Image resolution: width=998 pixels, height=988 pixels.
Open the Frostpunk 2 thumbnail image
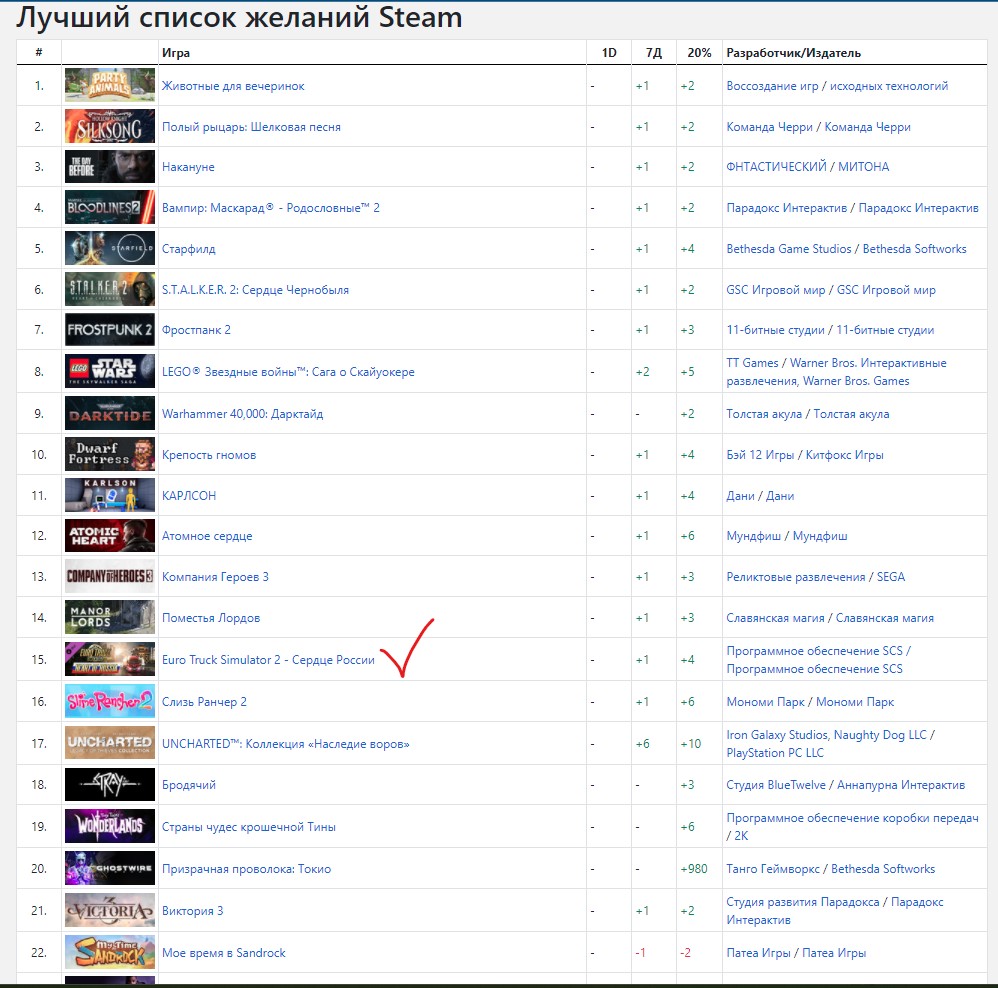[109, 329]
